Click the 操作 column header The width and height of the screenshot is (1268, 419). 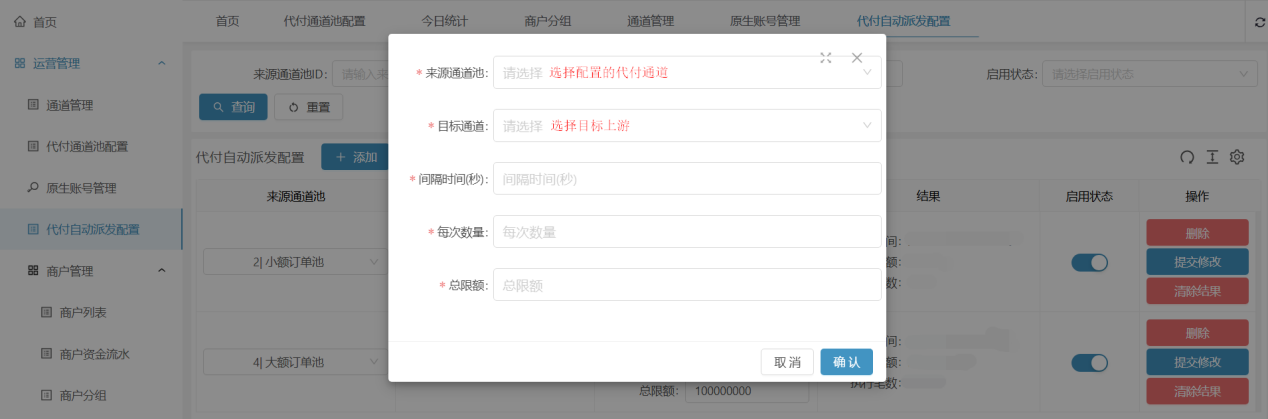tap(1197, 197)
